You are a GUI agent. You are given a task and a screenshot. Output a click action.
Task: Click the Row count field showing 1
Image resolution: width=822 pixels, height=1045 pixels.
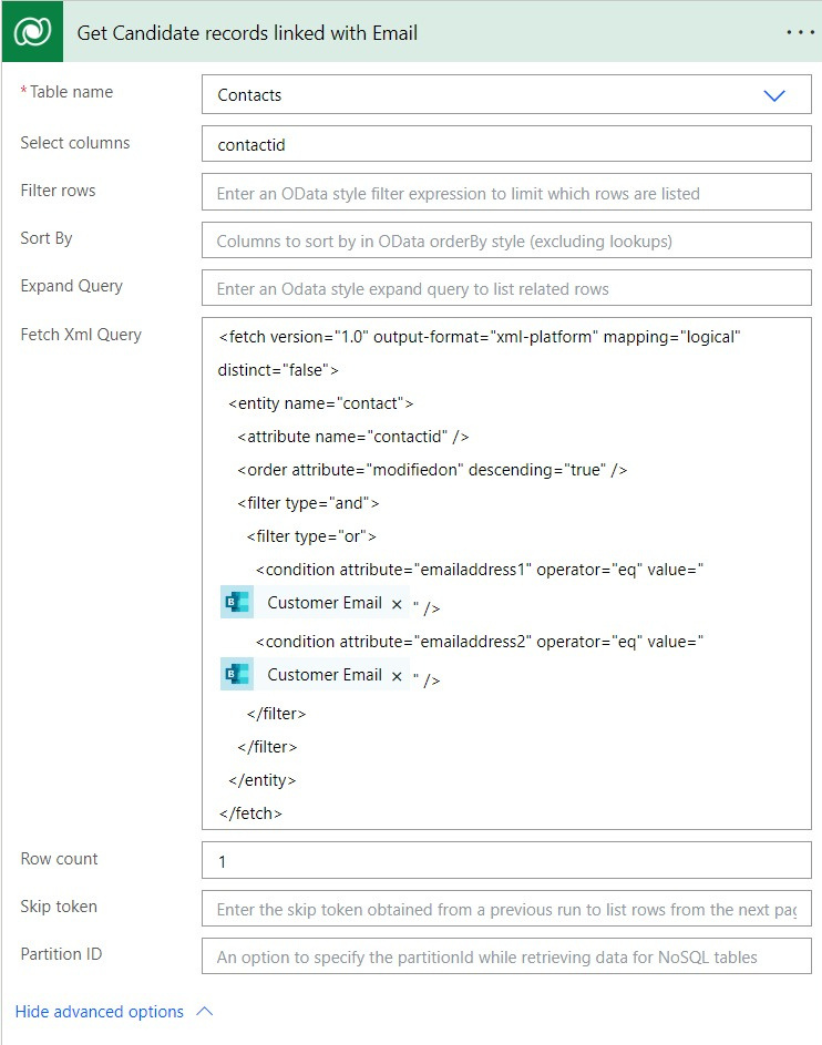click(507, 860)
